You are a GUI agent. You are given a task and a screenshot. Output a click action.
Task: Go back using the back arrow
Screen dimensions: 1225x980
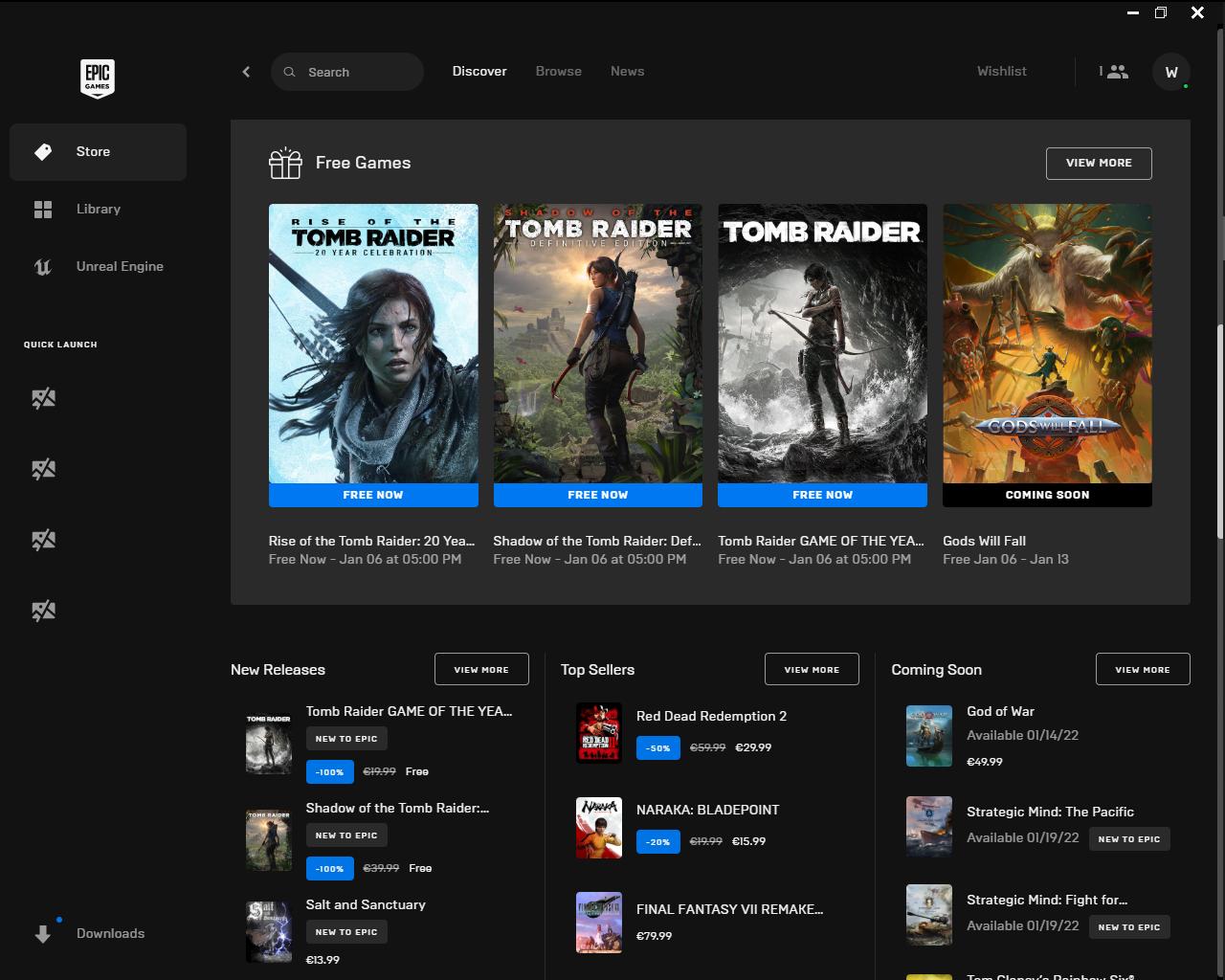[246, 72]
